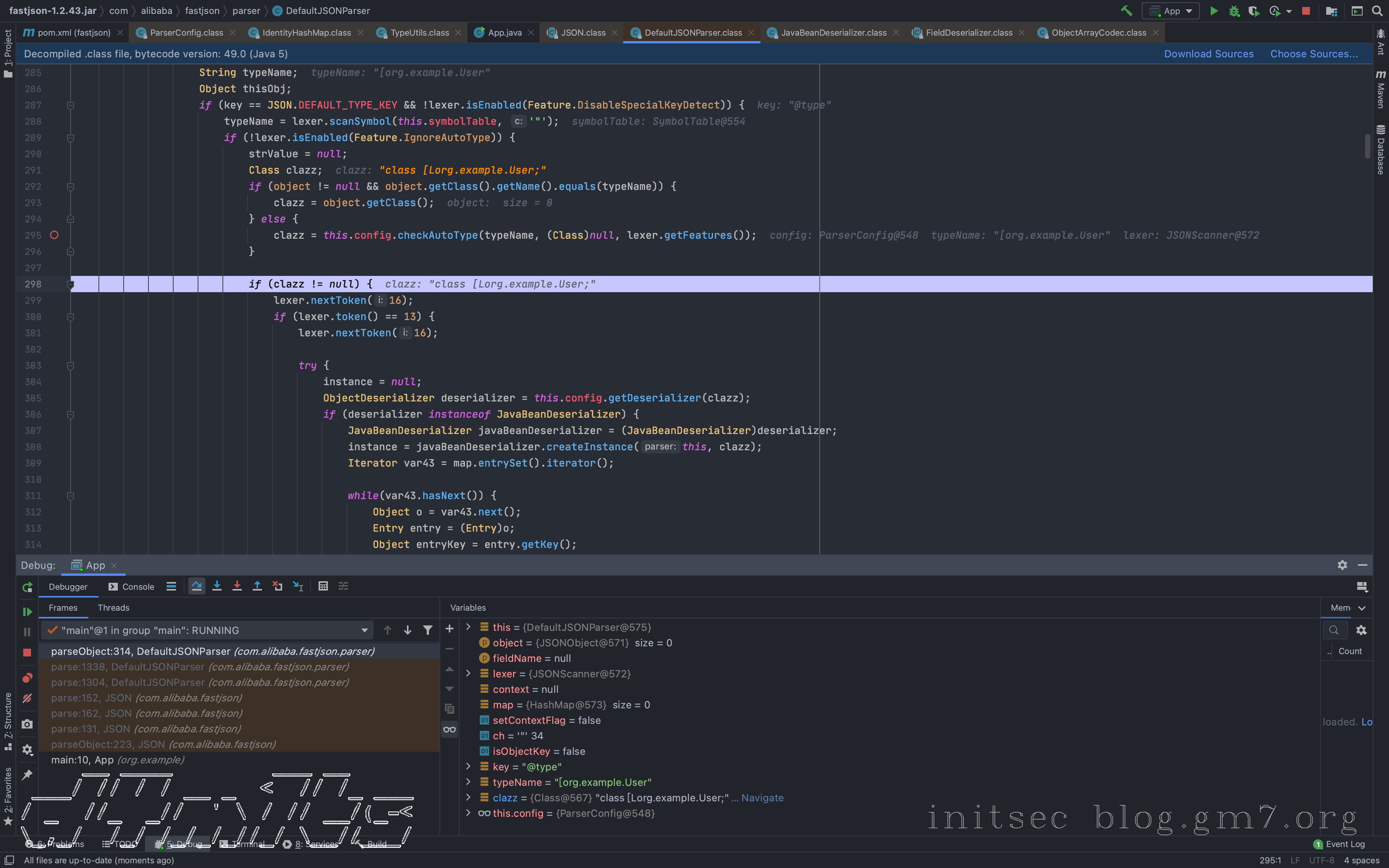This screenshot has height=868, width=1389.
Task: Click the Step Into icon
Action: [217, 586]
